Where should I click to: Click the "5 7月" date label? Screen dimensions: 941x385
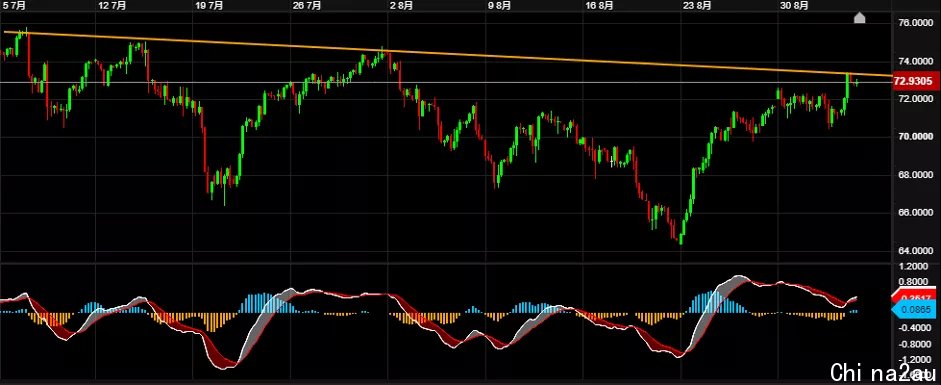click(x=14, y=5)
